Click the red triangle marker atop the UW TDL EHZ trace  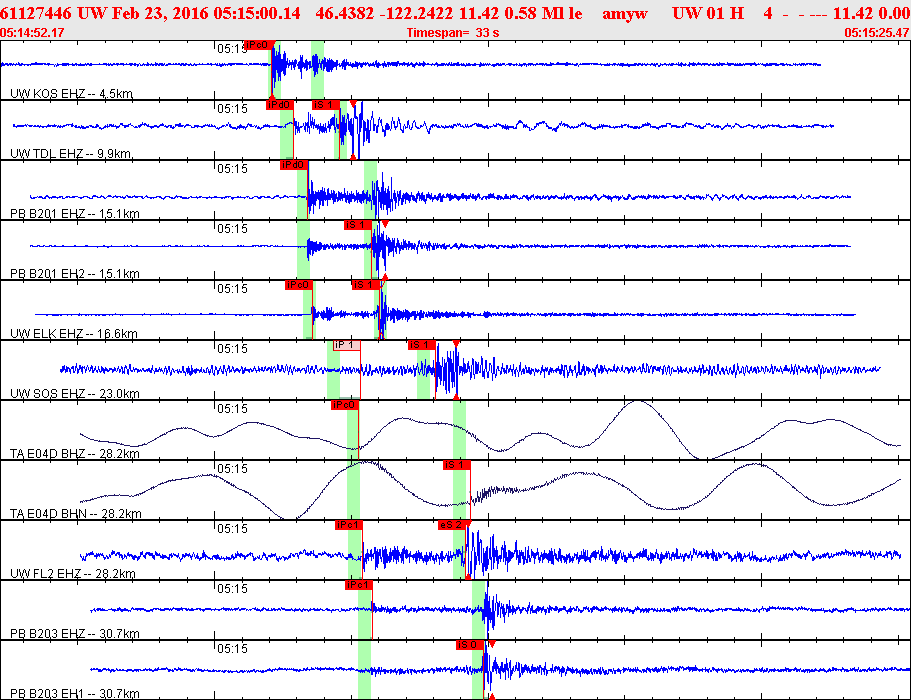353,104
